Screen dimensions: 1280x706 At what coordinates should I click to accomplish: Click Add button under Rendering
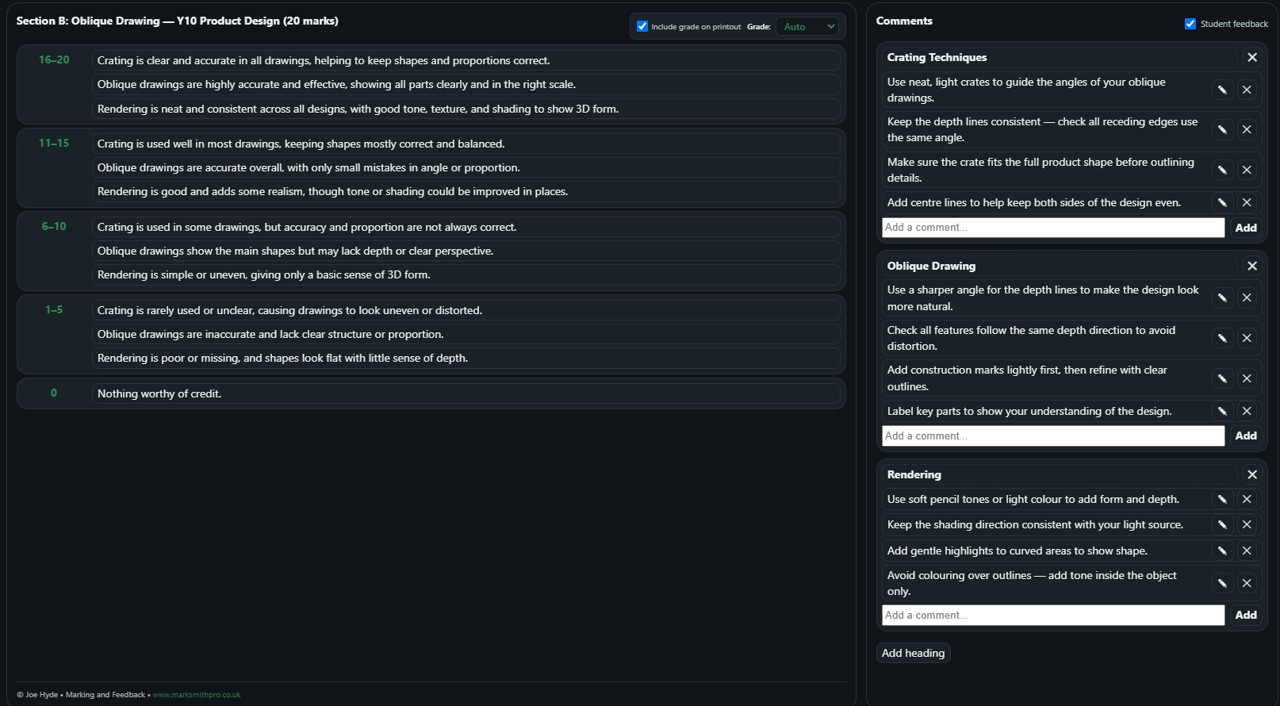pyautogui.click(x=1245, y=615)
